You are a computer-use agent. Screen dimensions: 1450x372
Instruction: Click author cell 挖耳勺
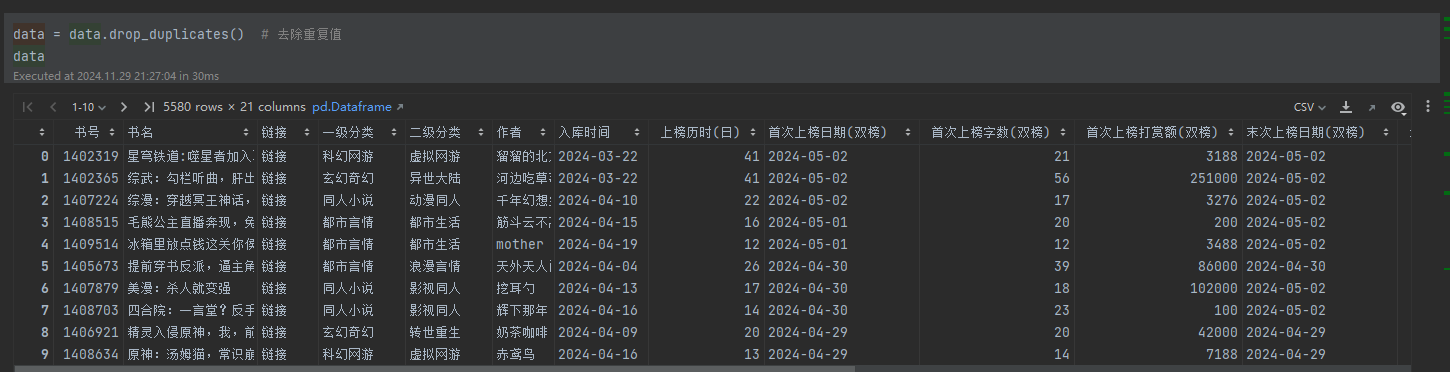point(523,288)
